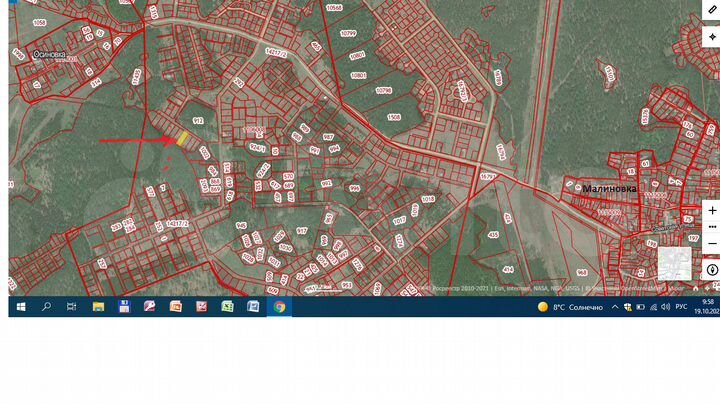Screen dimensions: 720x404
Task: Open Windows taskbar search
Action: click(46, 307)
